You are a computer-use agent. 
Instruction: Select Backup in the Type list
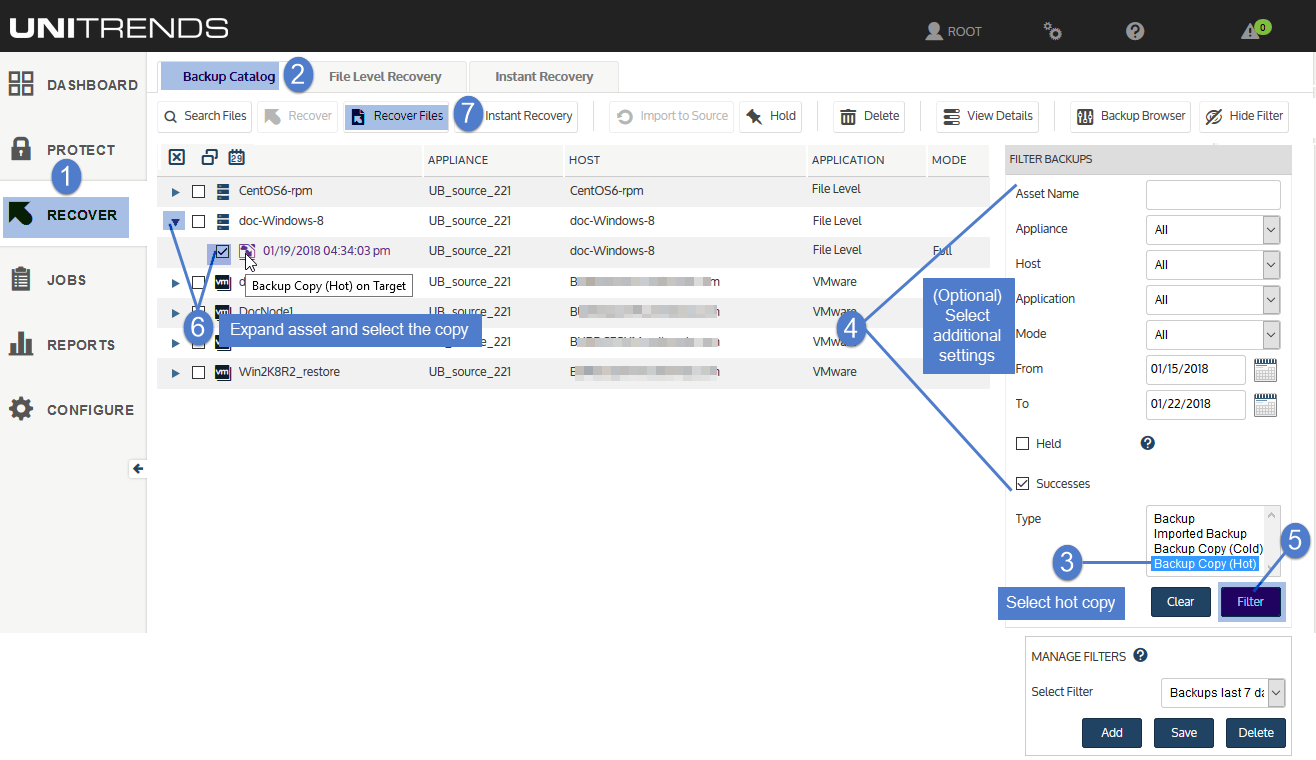coord(1174,519)
